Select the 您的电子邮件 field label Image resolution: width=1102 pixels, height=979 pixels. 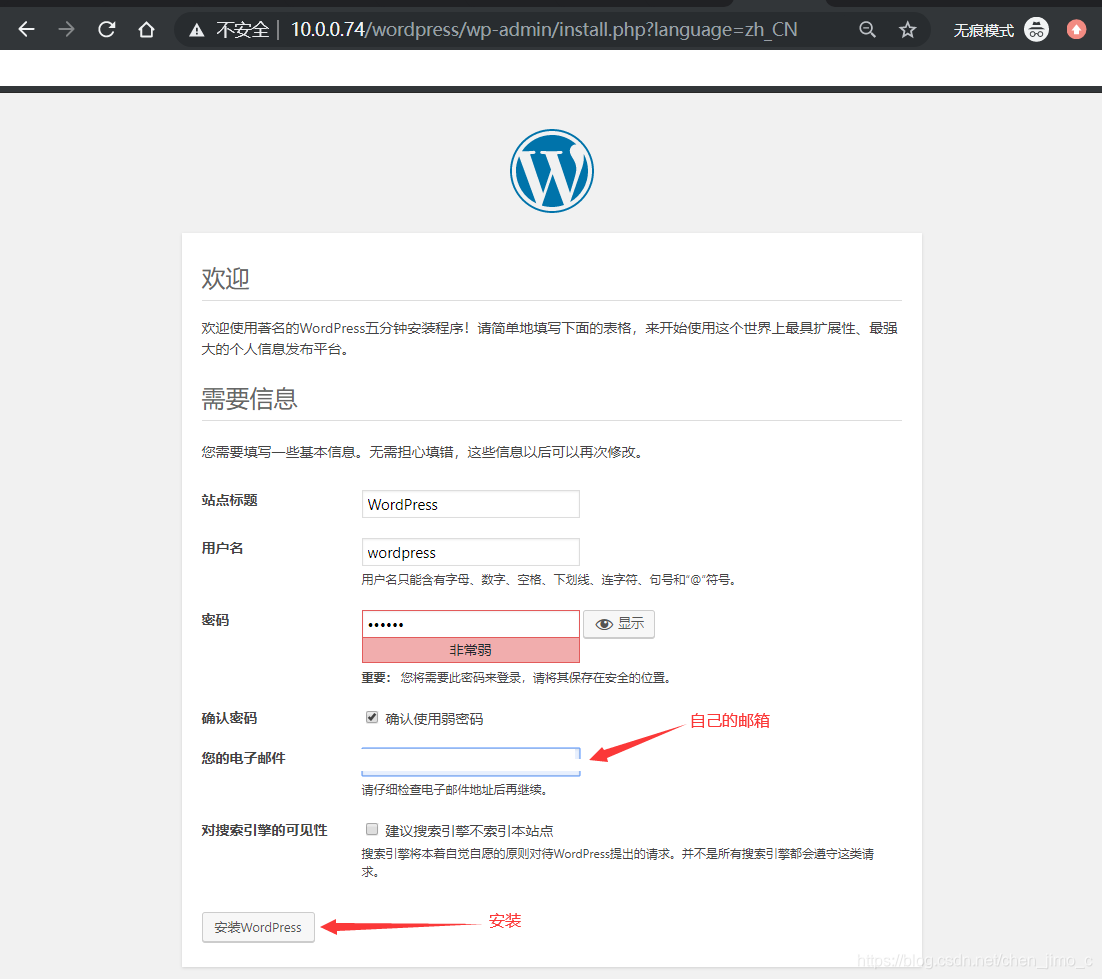[243, 758]
